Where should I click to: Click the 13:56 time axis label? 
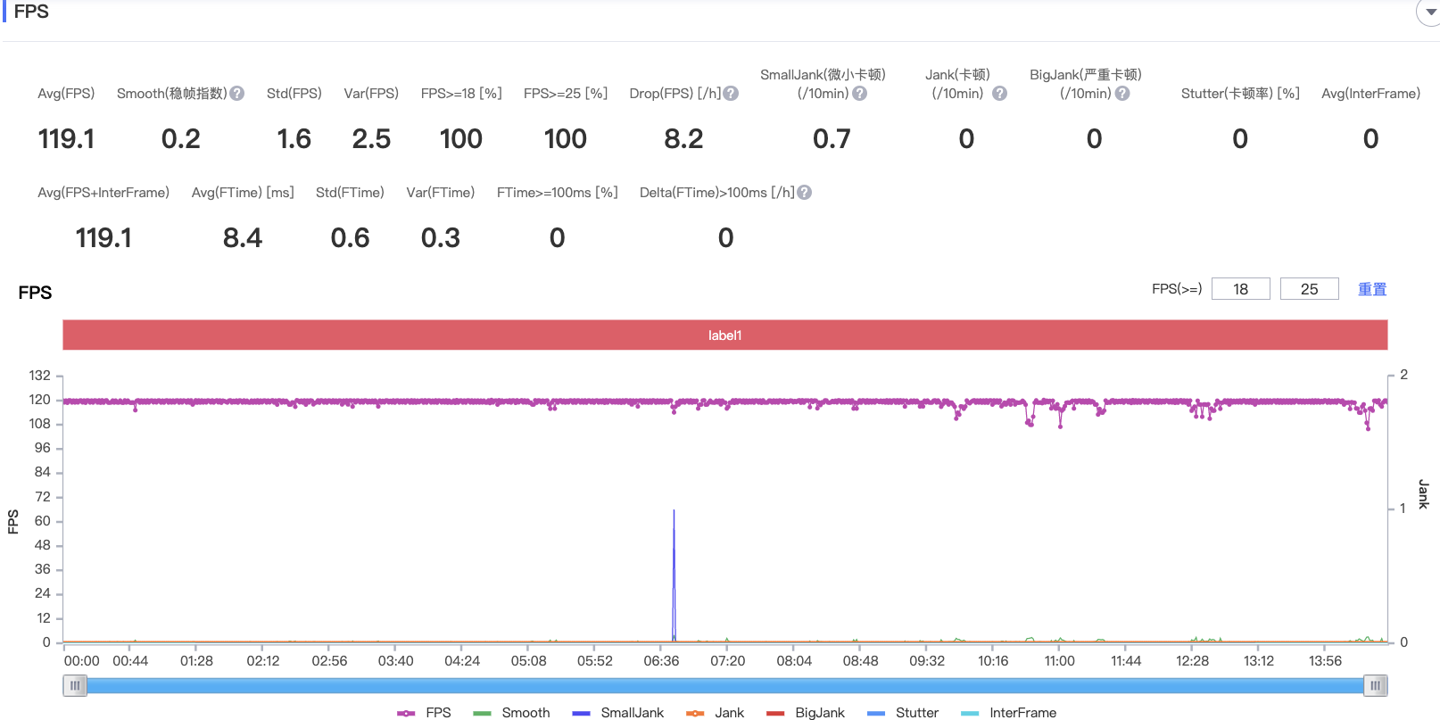(1325, 661)
